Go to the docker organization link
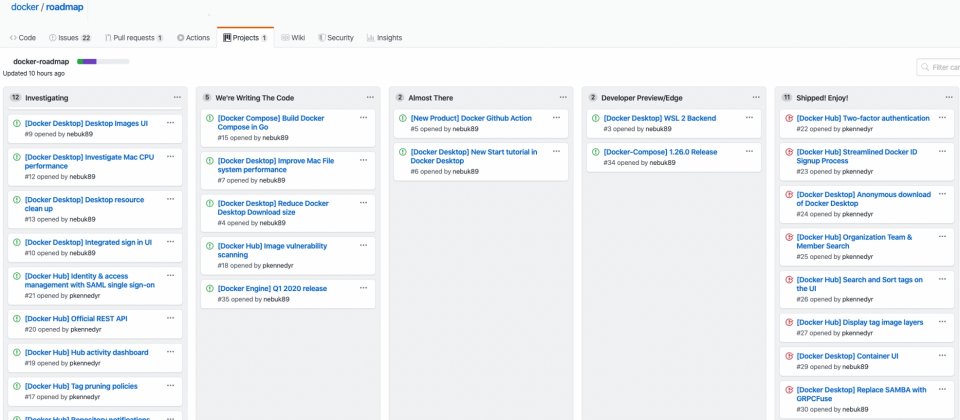This screenshot has width=960, height=420. tap(24, 7)
